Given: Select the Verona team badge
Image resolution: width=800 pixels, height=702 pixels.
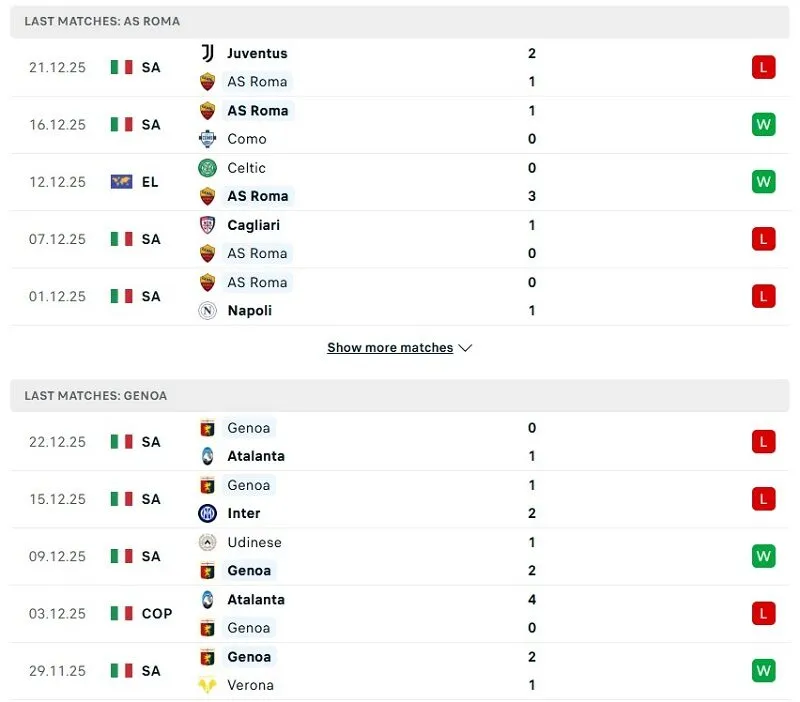Looking at the screenshot, I should (207, 685).
